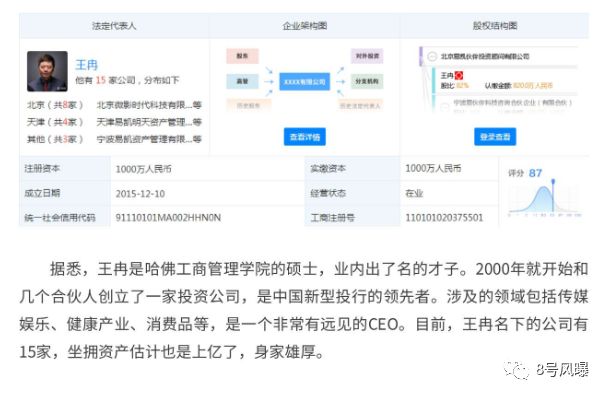Click the 登录查看 button
The image size is (608, 397).
495,137
